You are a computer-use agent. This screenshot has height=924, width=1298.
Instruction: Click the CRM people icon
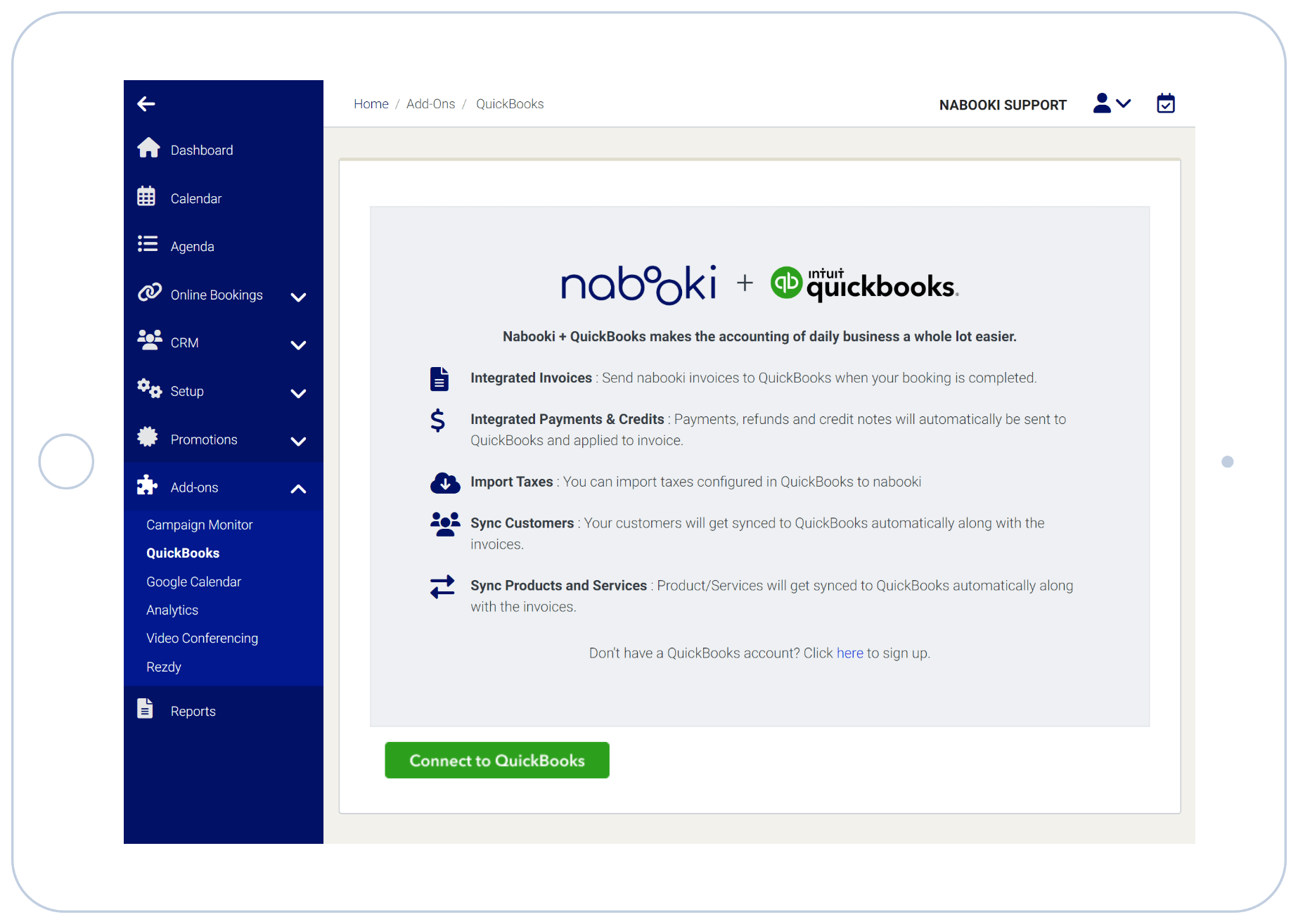point(150,340)
